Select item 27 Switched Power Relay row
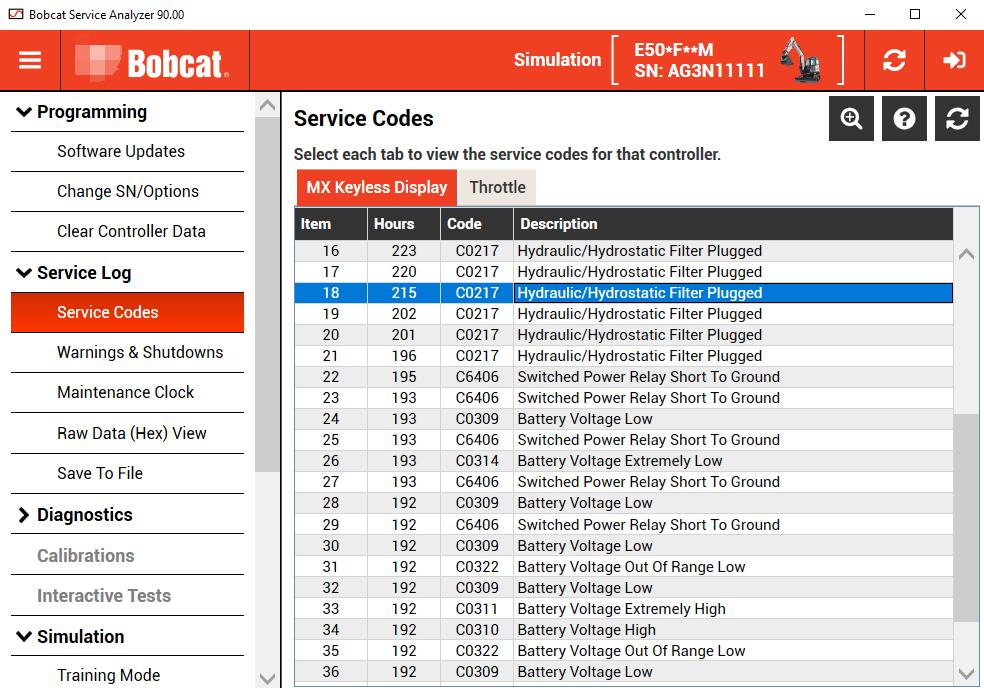The width and height of the screenshot is (984, 688). (x=624, y=482)
